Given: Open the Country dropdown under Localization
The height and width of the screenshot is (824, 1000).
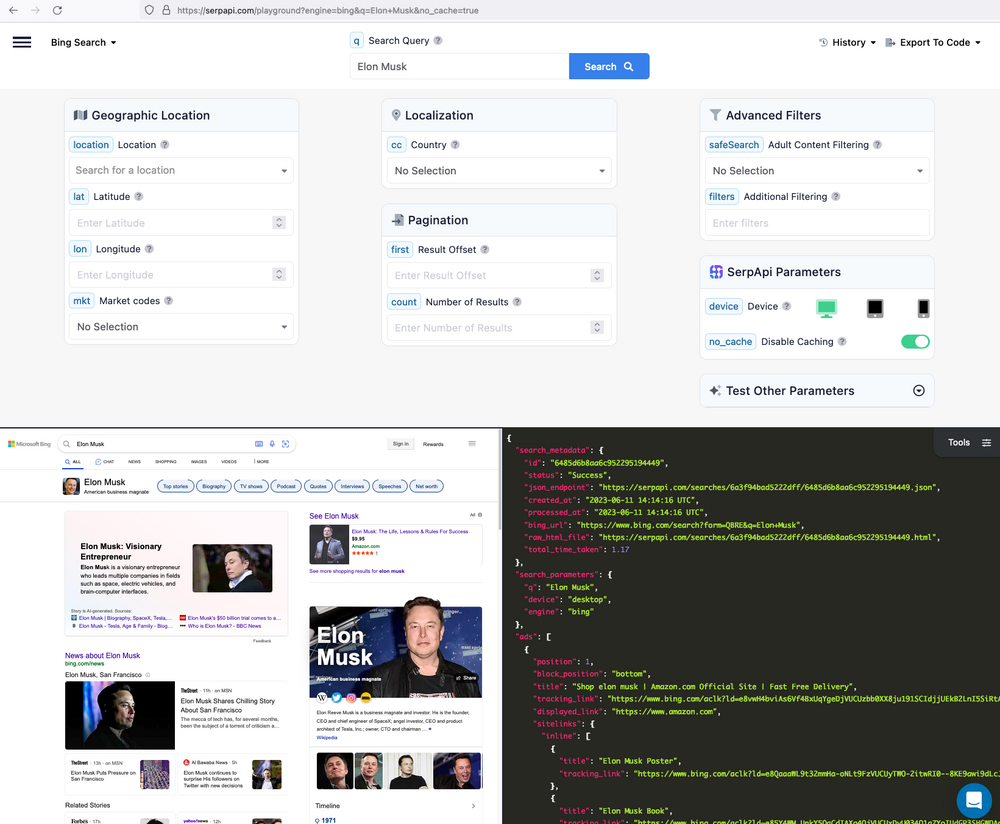Looking at the screenshot, I should 499,171.
